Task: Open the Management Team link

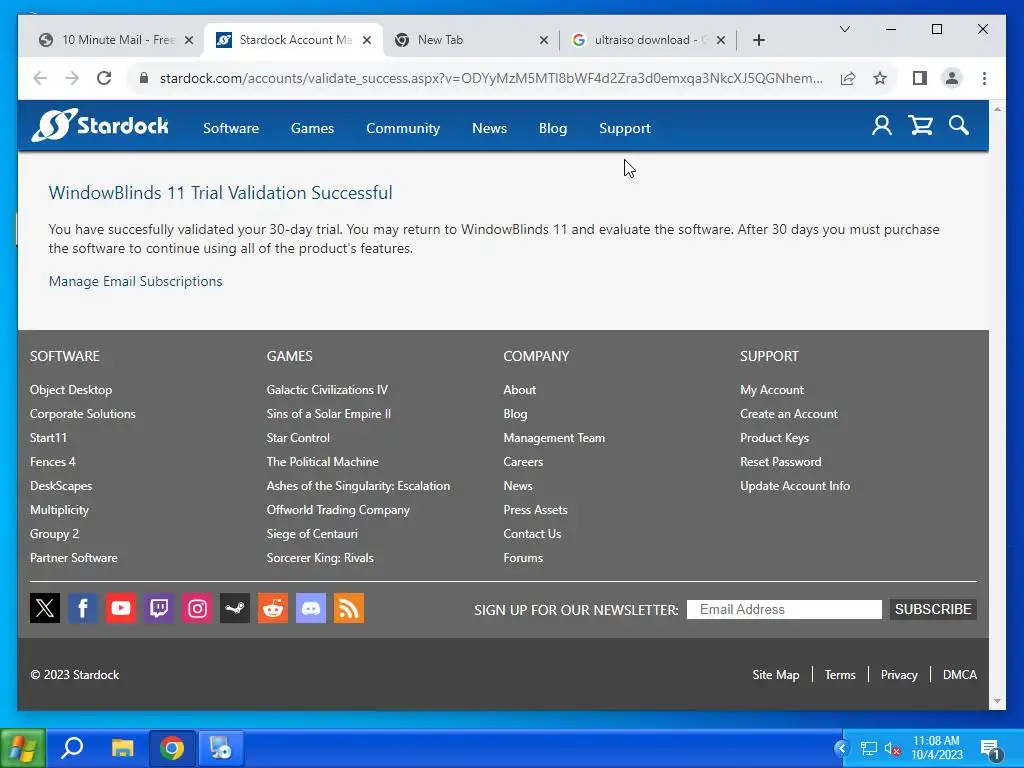Action: click(x=554, y=438)
